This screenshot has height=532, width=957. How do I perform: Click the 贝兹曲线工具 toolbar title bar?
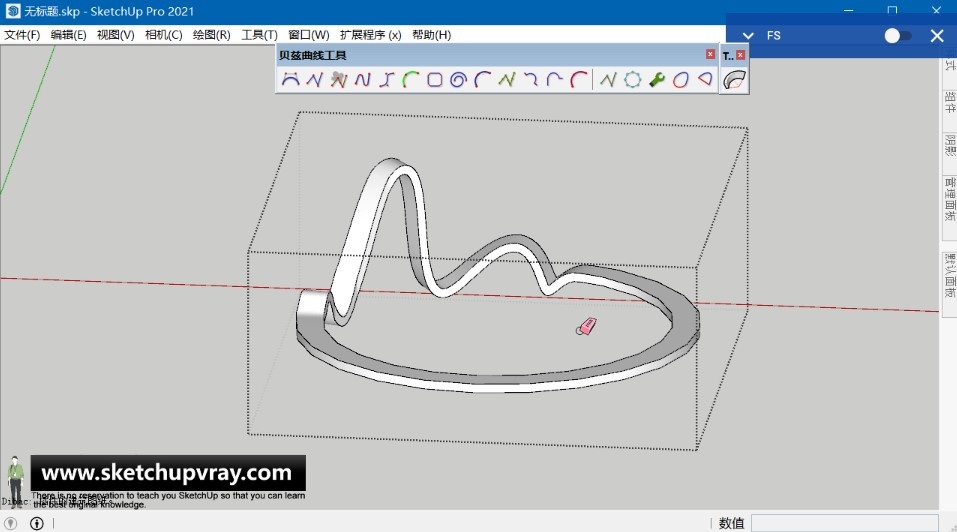491,55
